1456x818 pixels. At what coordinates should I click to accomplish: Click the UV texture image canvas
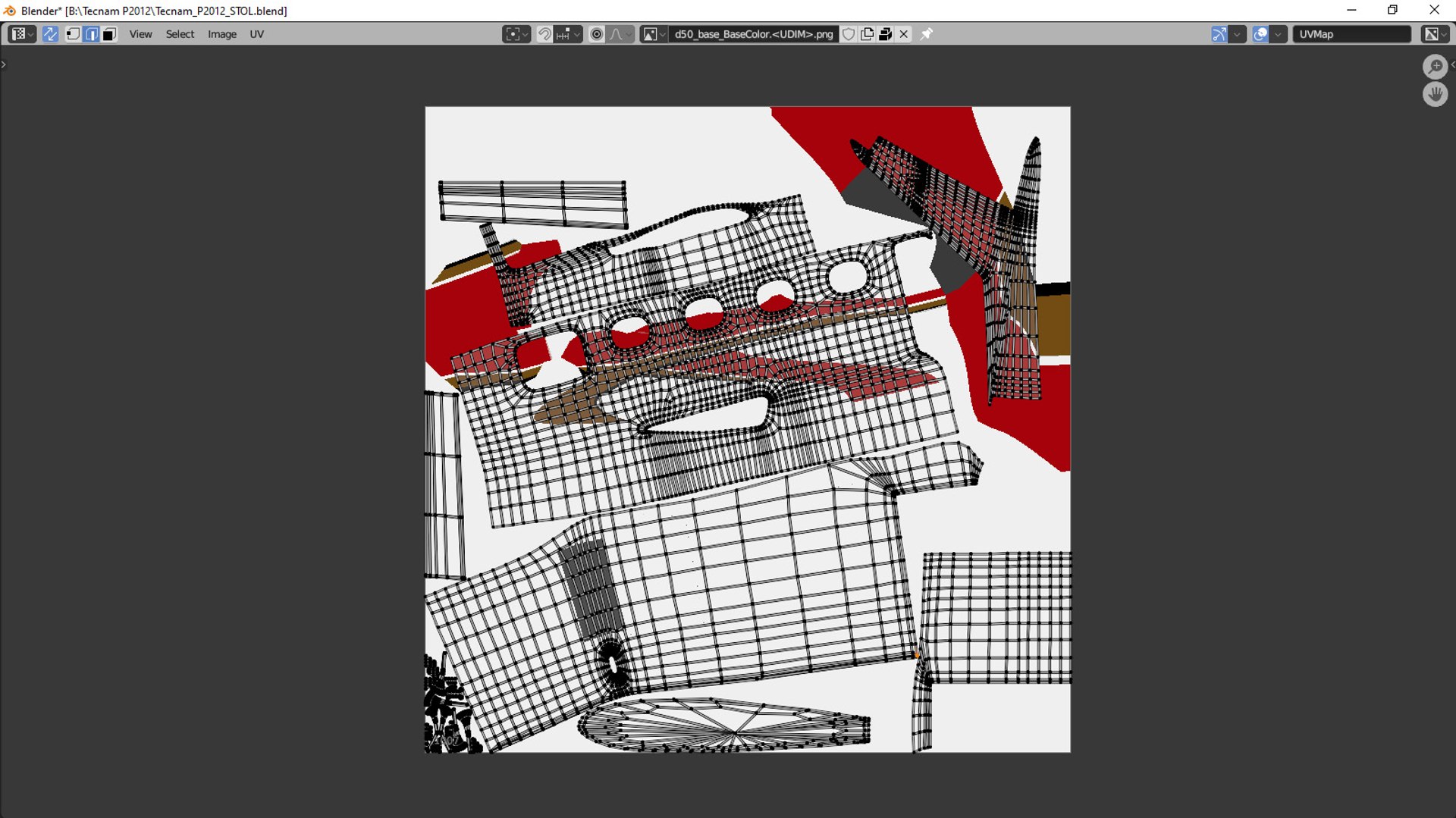coord(748,429)
